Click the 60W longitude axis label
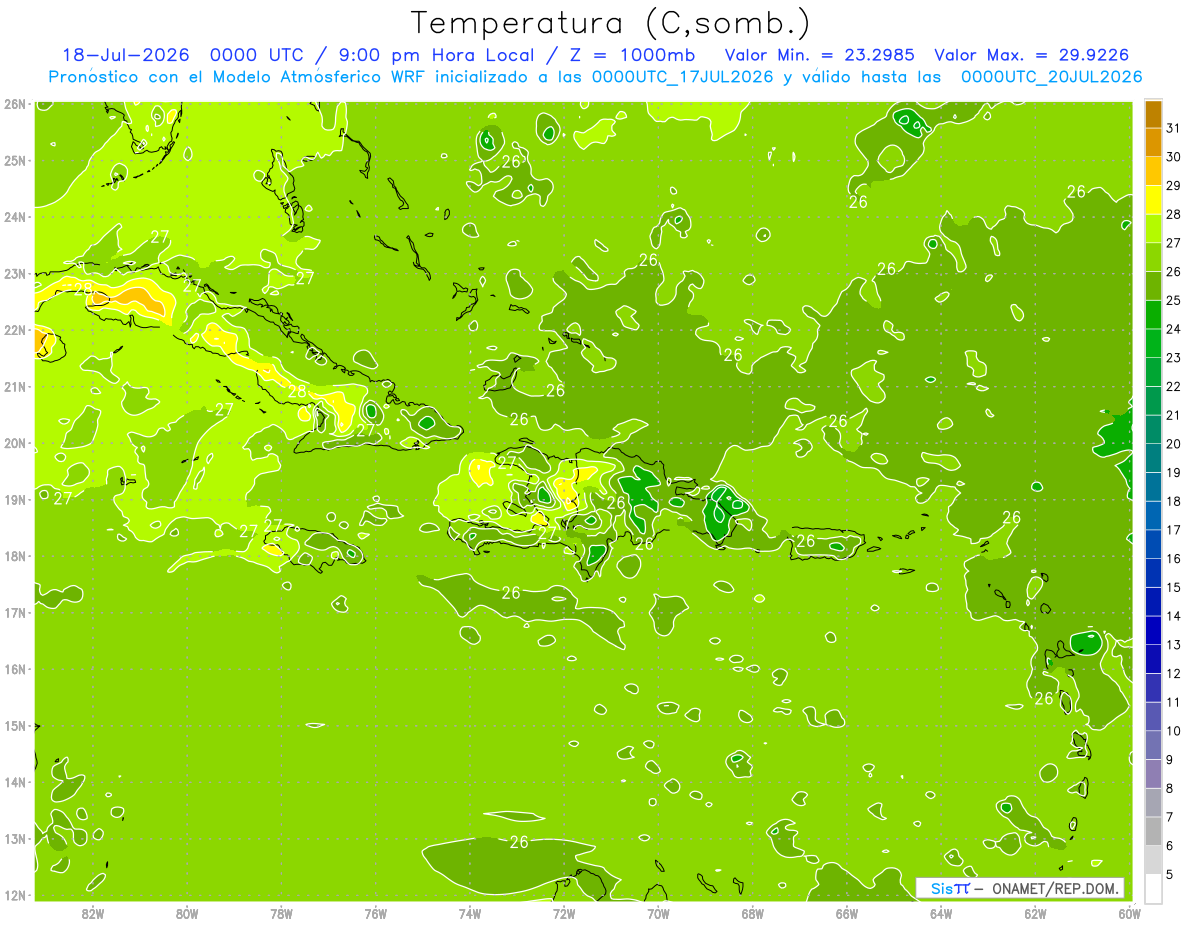The image size is (1200, 927). point(1129,914)
